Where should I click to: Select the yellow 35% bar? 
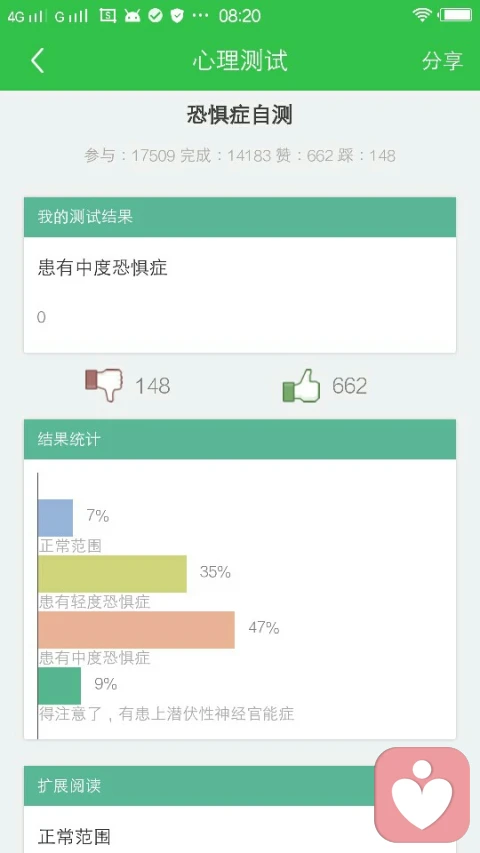click(112, 573)
